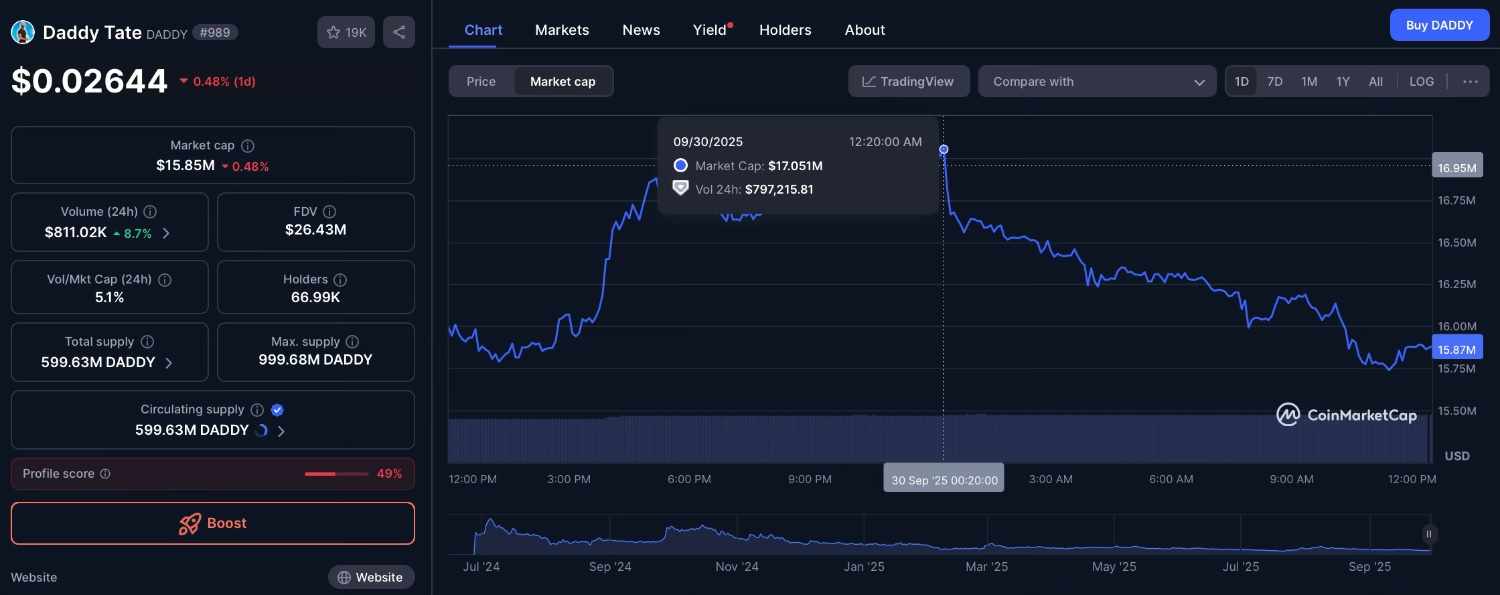The width and height of the screenshot is (1500, 595).
Task: Select the 1M time range
Action: (x=1309, y=82)
